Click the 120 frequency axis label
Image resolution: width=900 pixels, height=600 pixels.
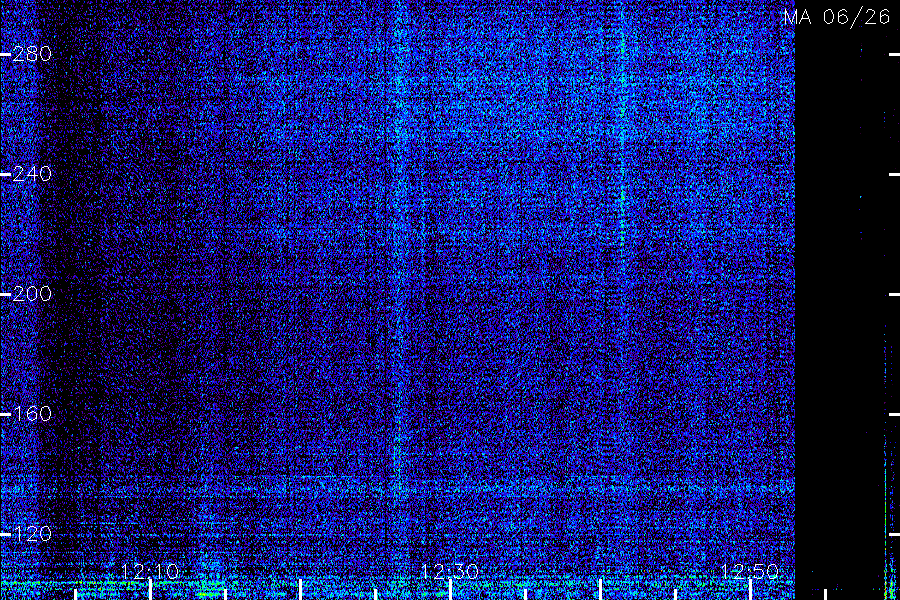tap(32, 534)
